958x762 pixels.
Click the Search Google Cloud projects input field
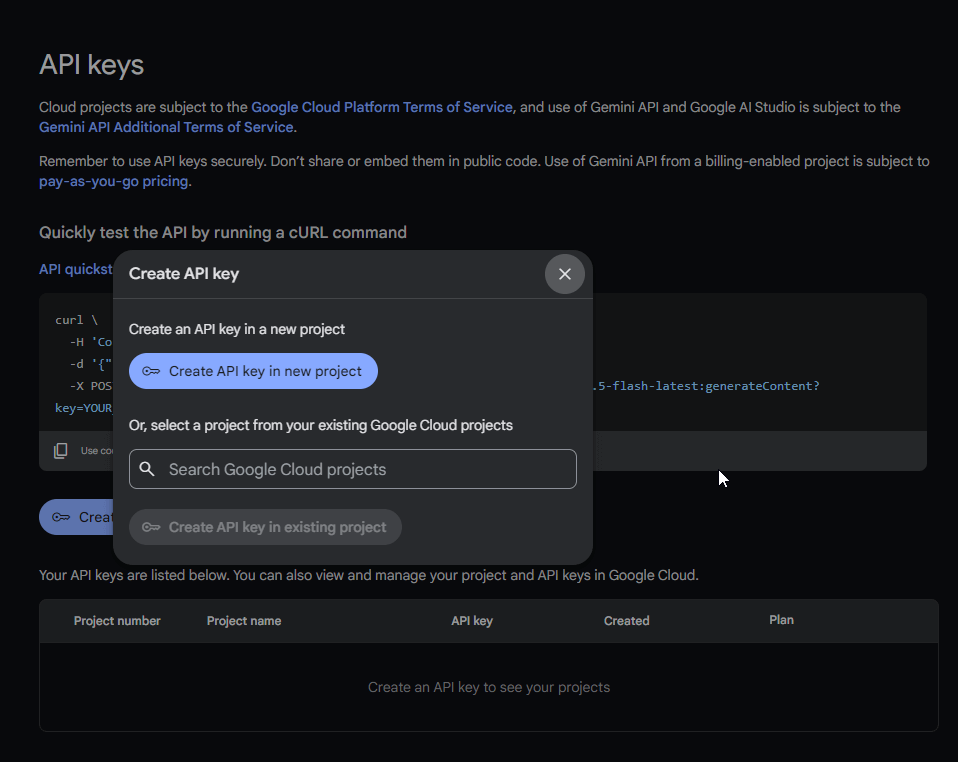tap(352, 468)
